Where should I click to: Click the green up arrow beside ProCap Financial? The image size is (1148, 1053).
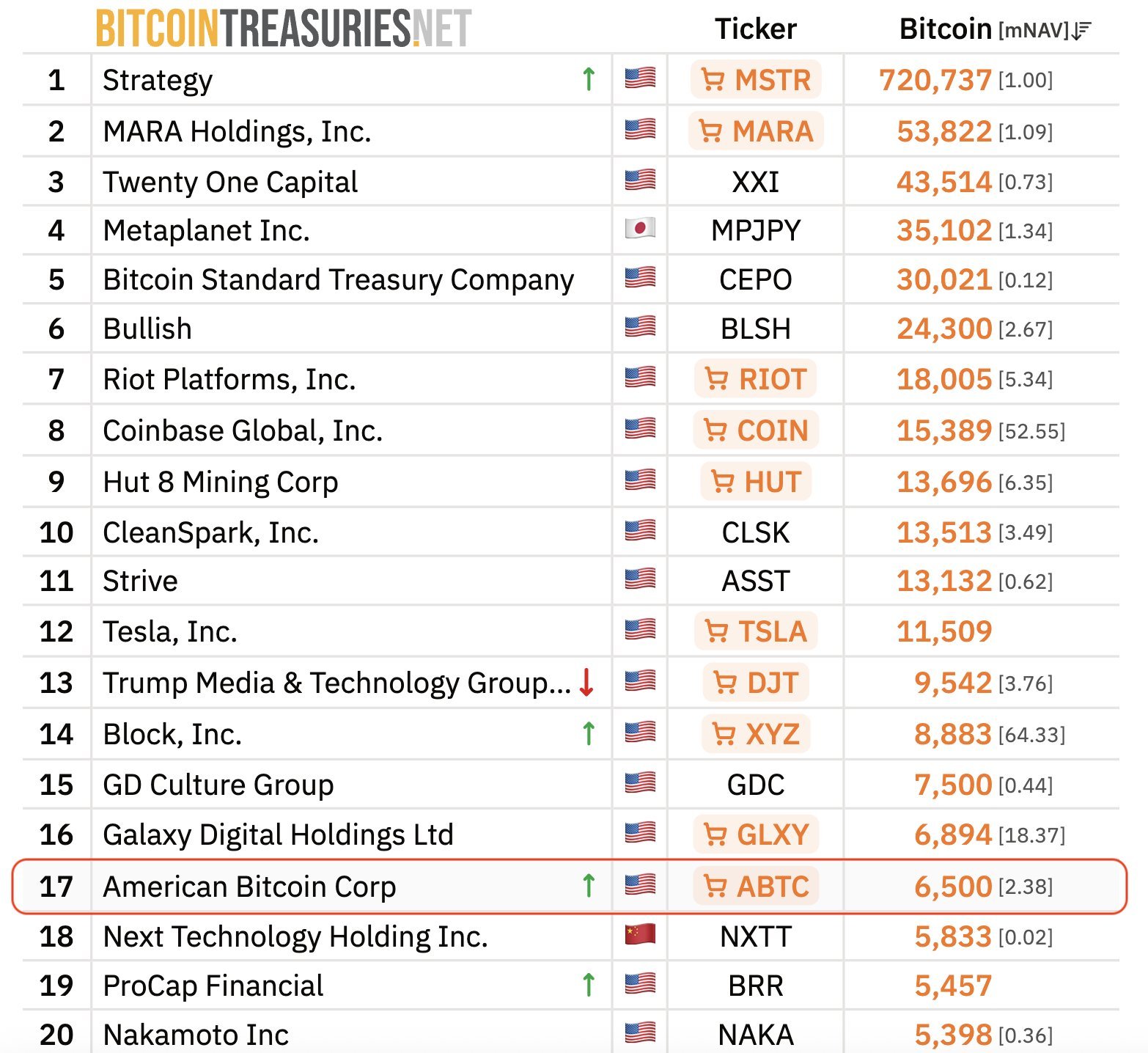pos(588,985)
